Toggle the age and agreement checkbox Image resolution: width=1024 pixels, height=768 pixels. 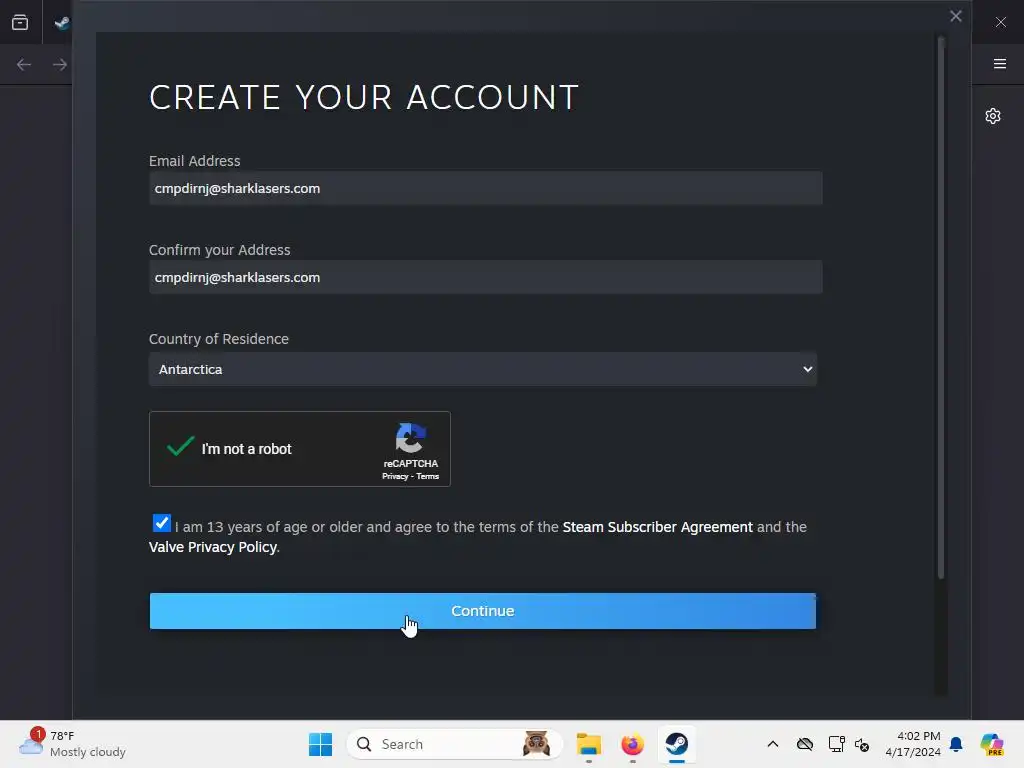point(161,523)
